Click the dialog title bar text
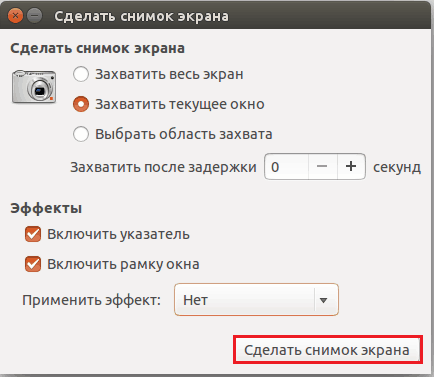 point(141,16)
